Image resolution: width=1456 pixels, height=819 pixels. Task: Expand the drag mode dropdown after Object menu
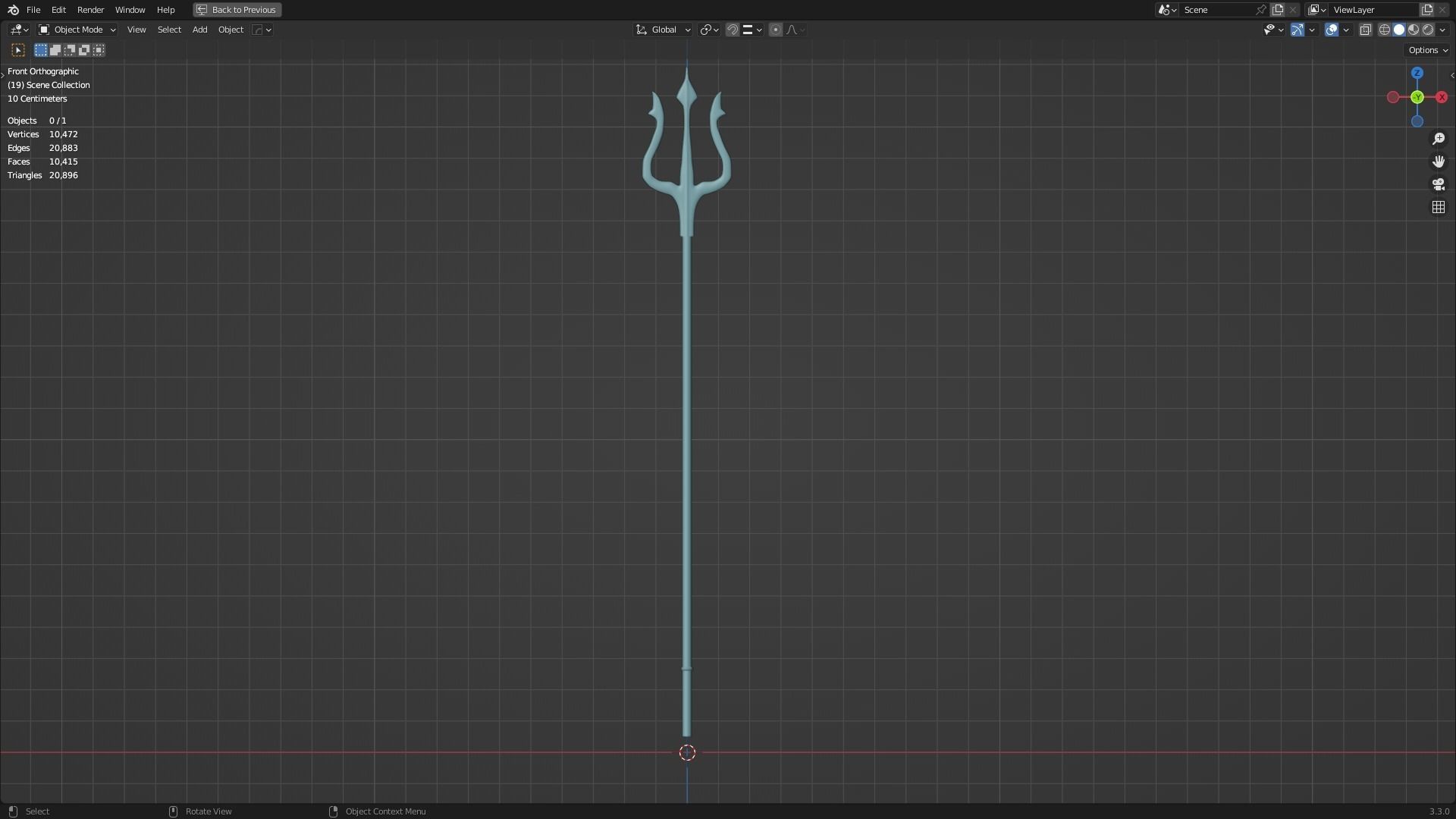tap(262, 30)
